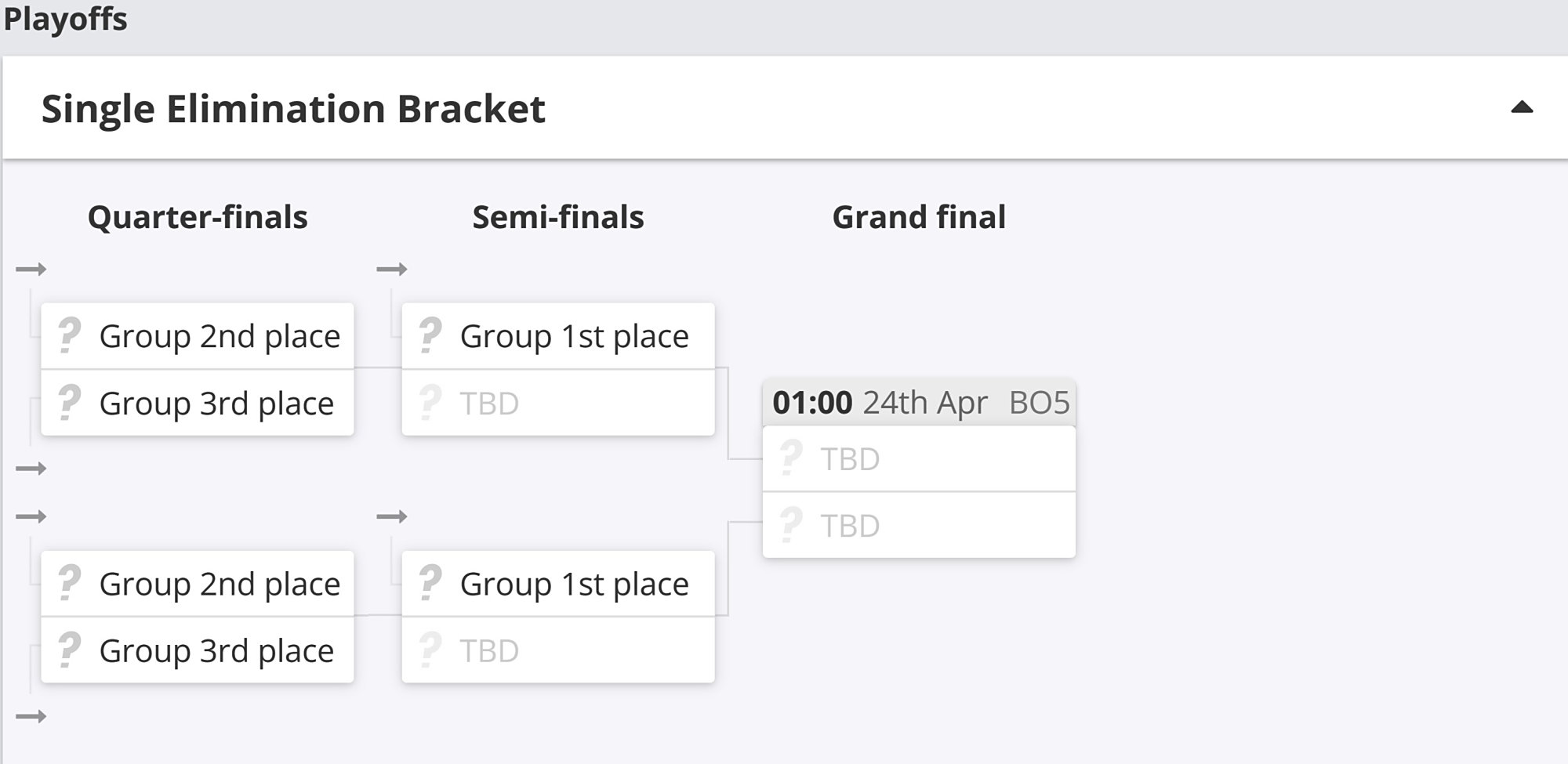Click question mark icon of bottom Group 2nd place
The image size is (1568, 764).
click(69, 583)
